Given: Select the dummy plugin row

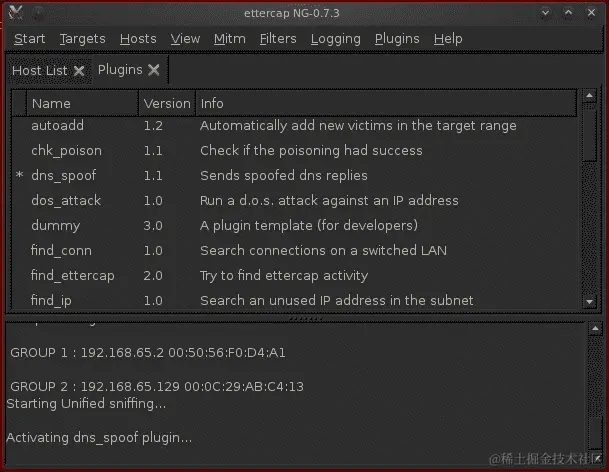Looking at the screenshot, I should coord(294,225).
